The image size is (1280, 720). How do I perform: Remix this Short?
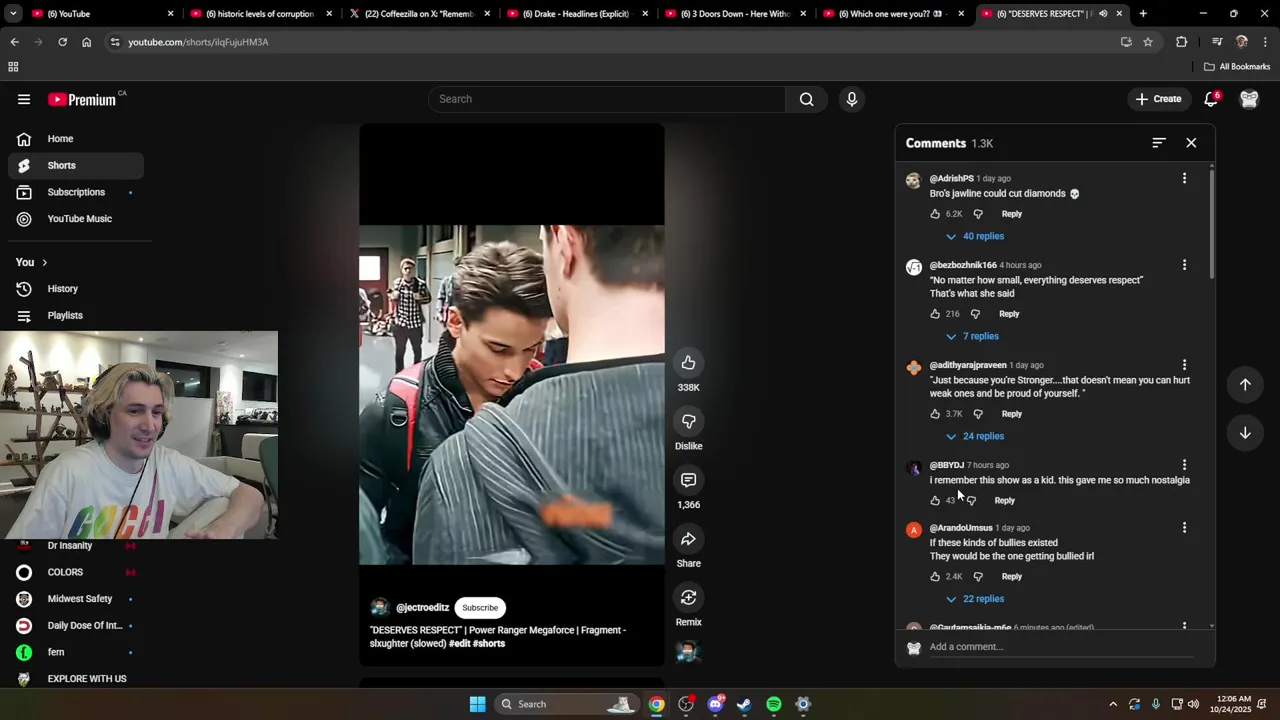point(688,598)
